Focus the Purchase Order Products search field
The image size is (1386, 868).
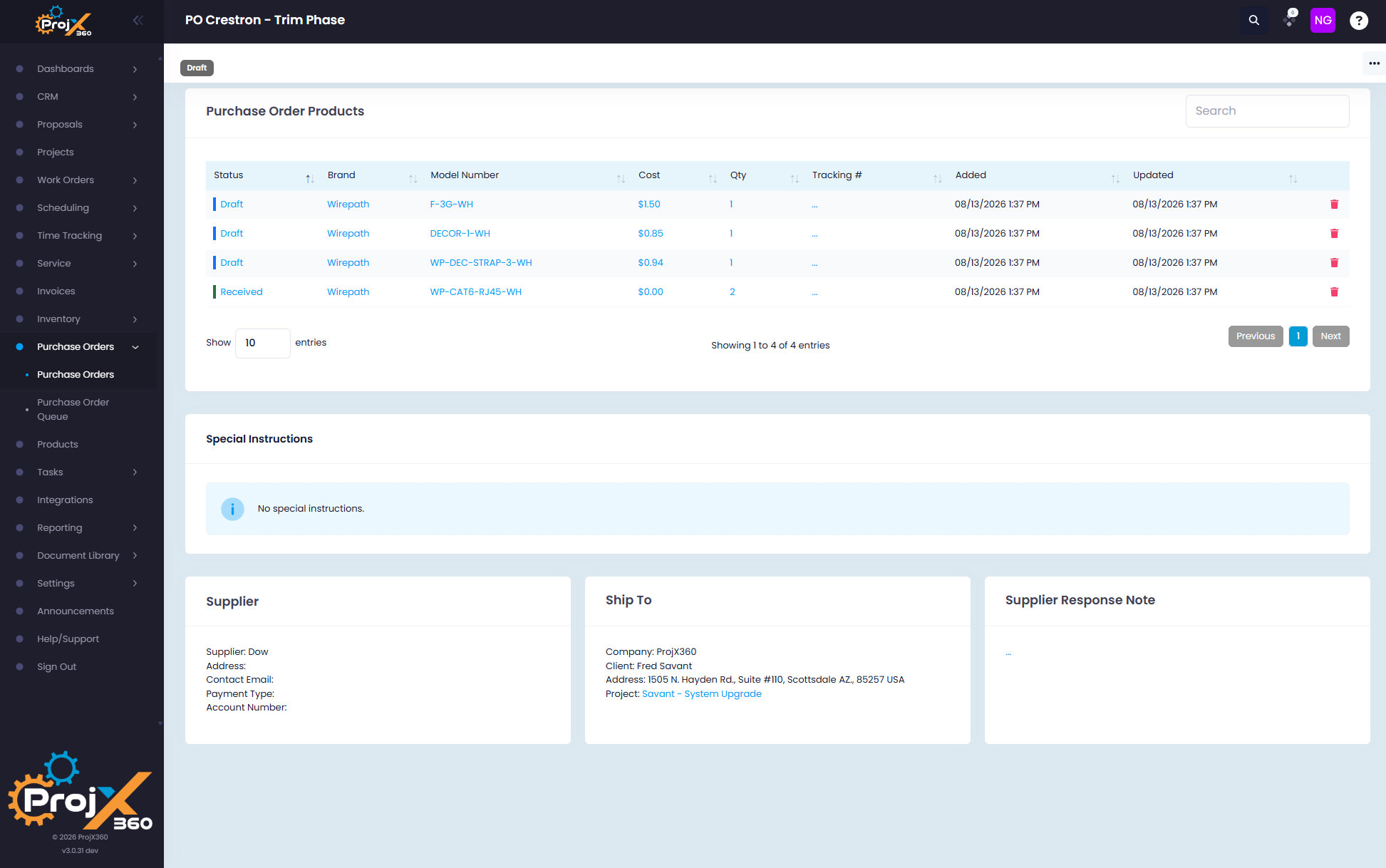click(1267, 111)
